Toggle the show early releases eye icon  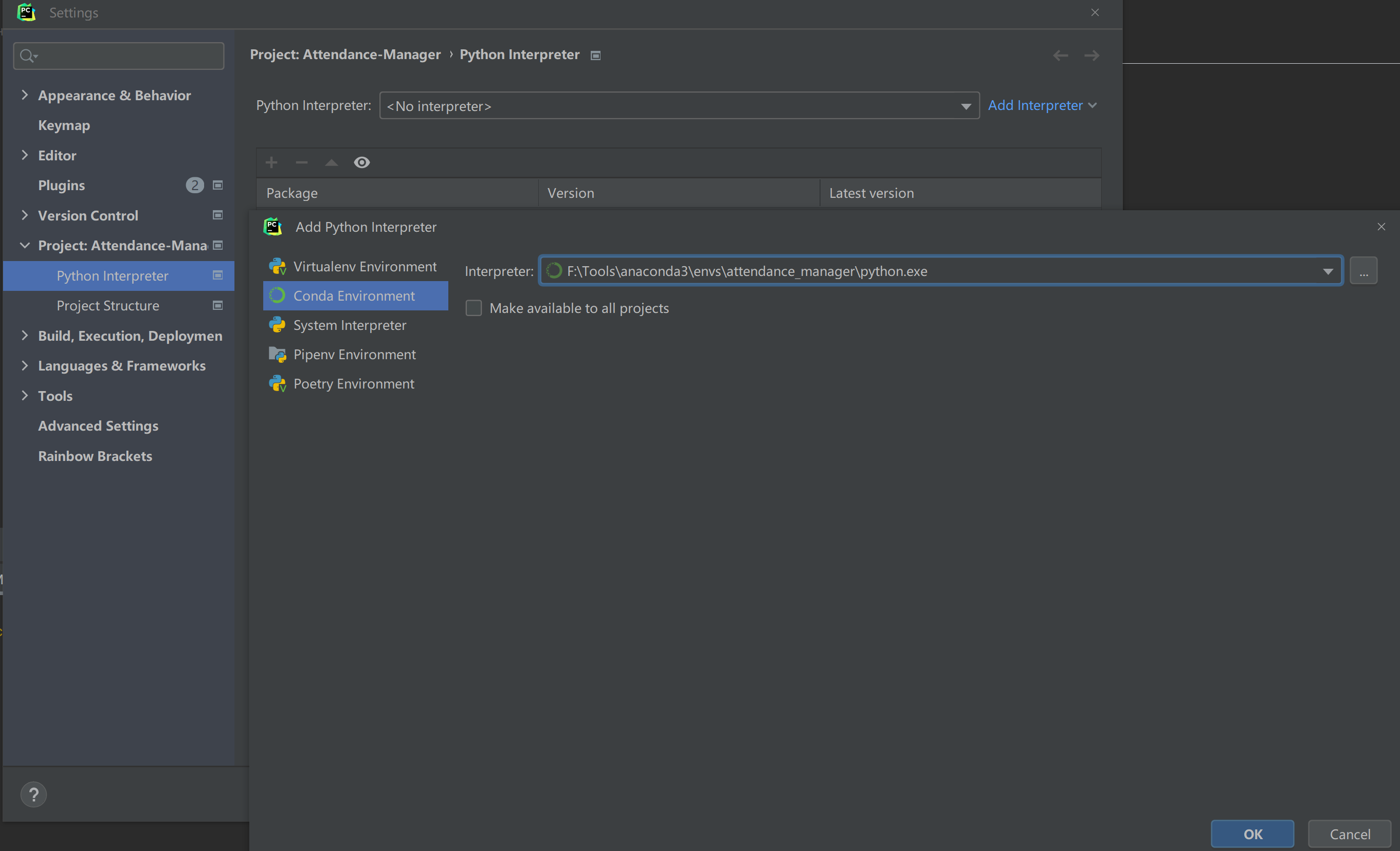(362, 162)
